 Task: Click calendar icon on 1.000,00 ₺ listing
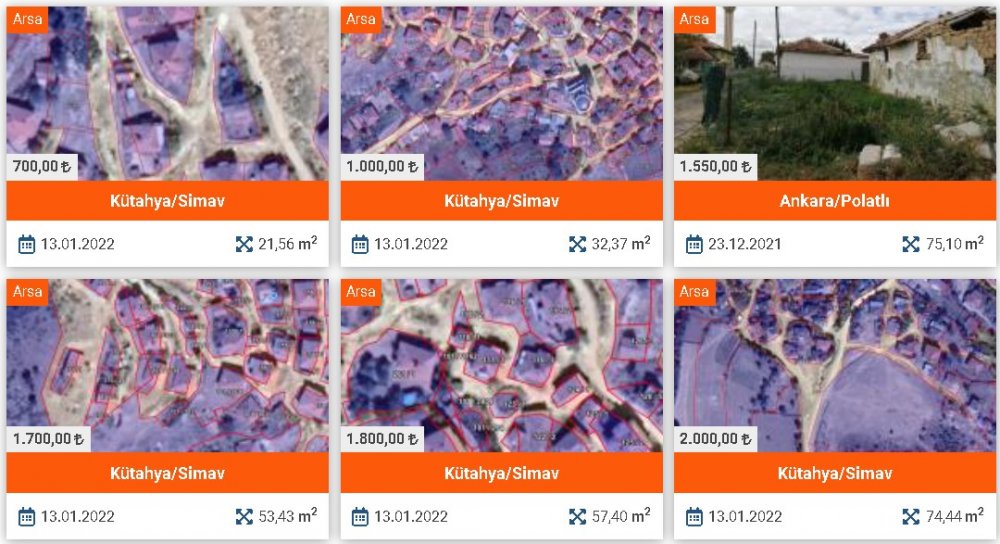(360, 244)
